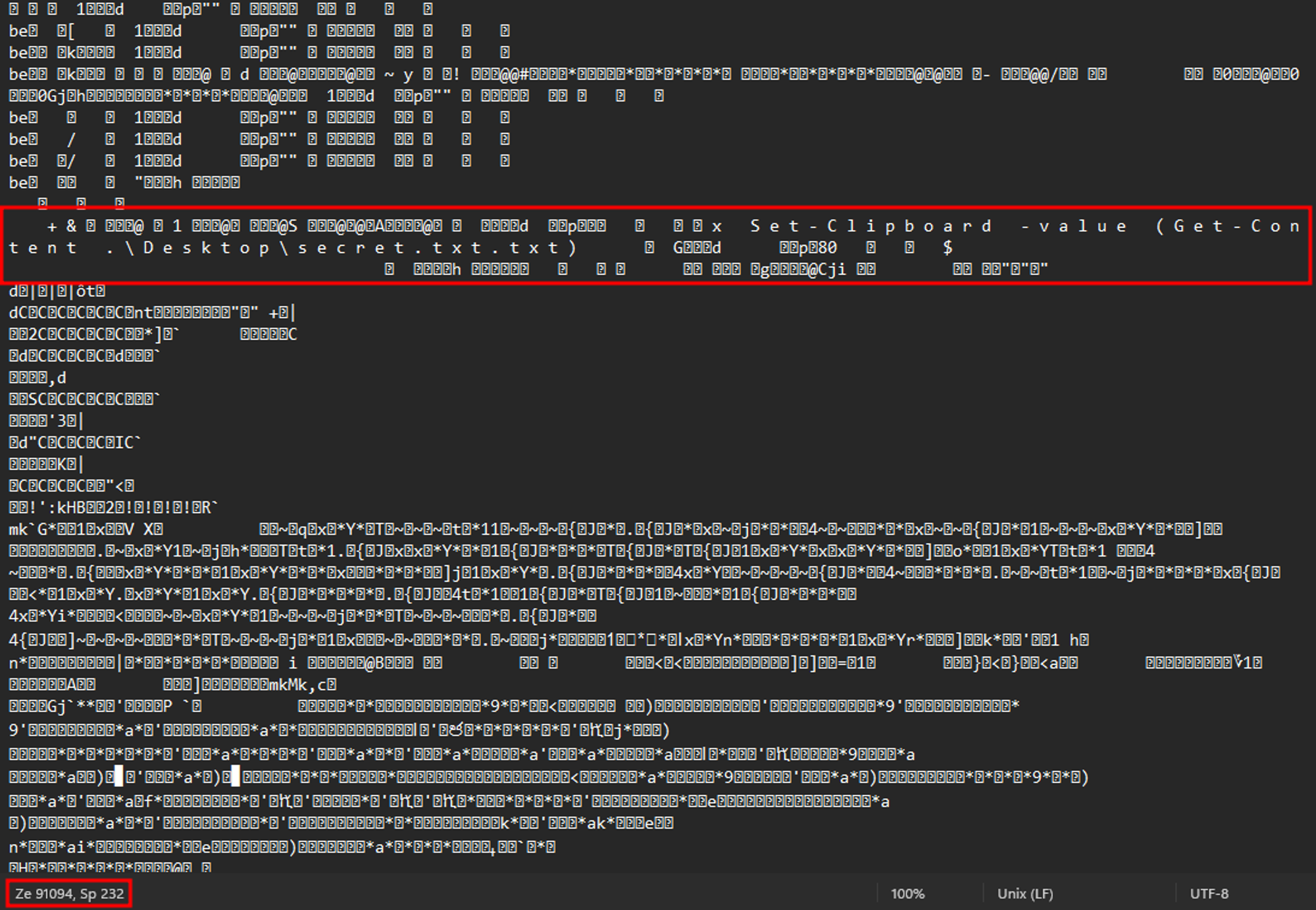Click the first white cursor block
This screenshot has width=1316, height=910.
click(x=118, y=776)
